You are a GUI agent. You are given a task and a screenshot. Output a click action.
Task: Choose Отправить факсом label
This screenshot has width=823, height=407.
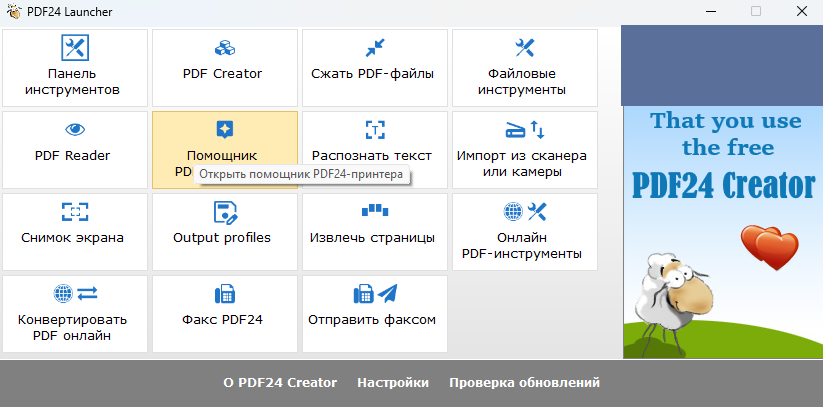tap(372, 319)
